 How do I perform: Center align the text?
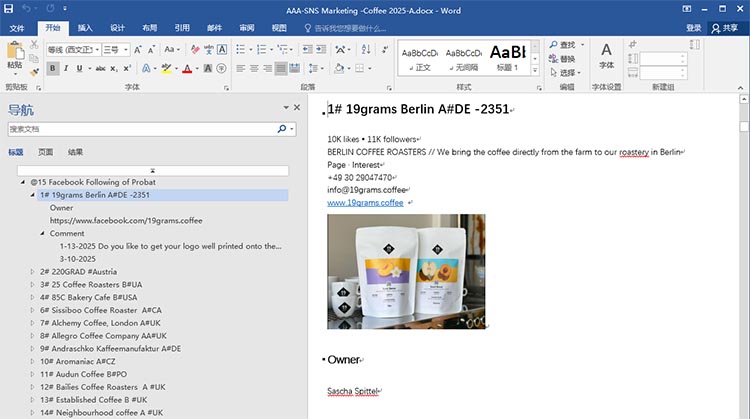(254, 68)
